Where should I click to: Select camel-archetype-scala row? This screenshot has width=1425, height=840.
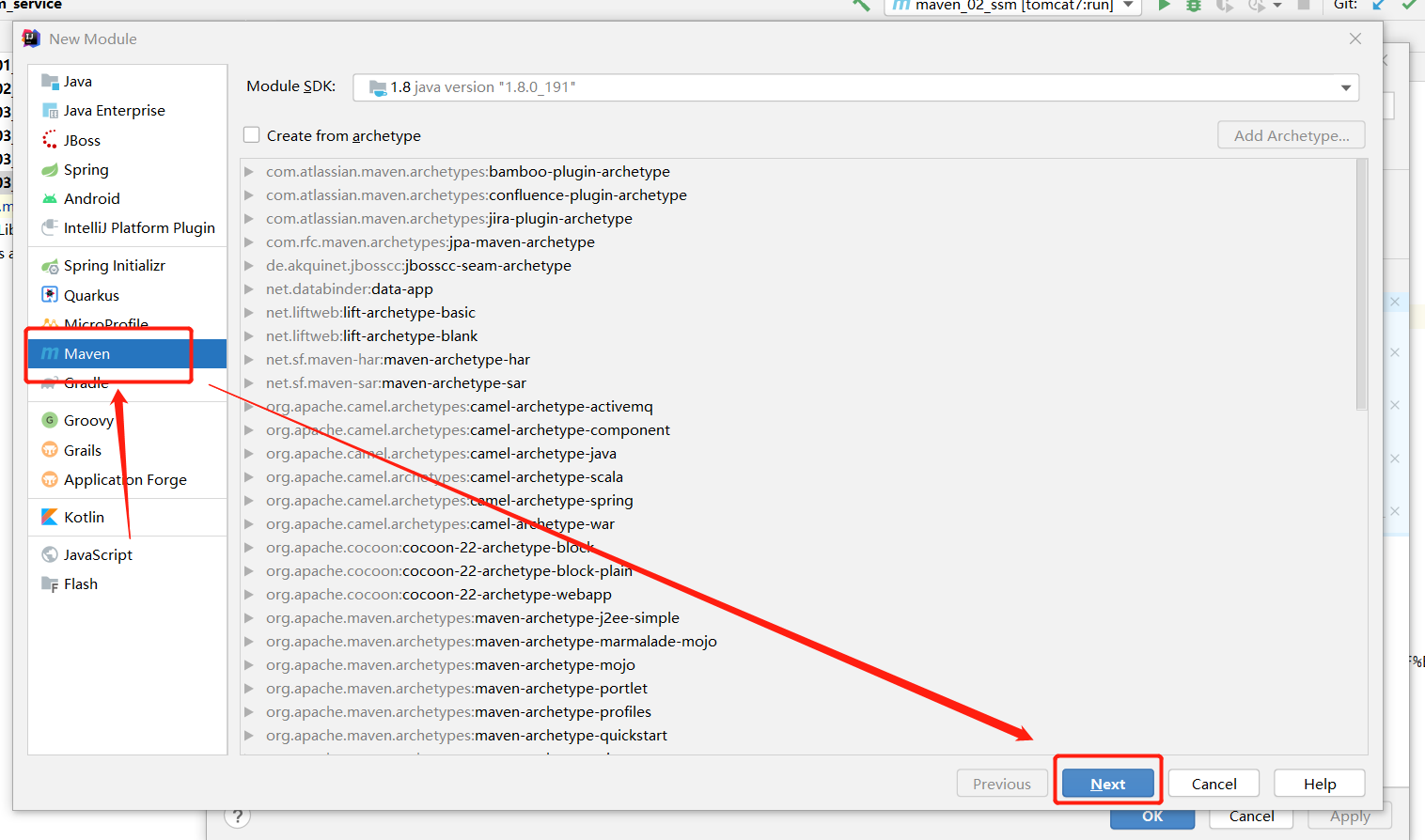click(798, 477)
